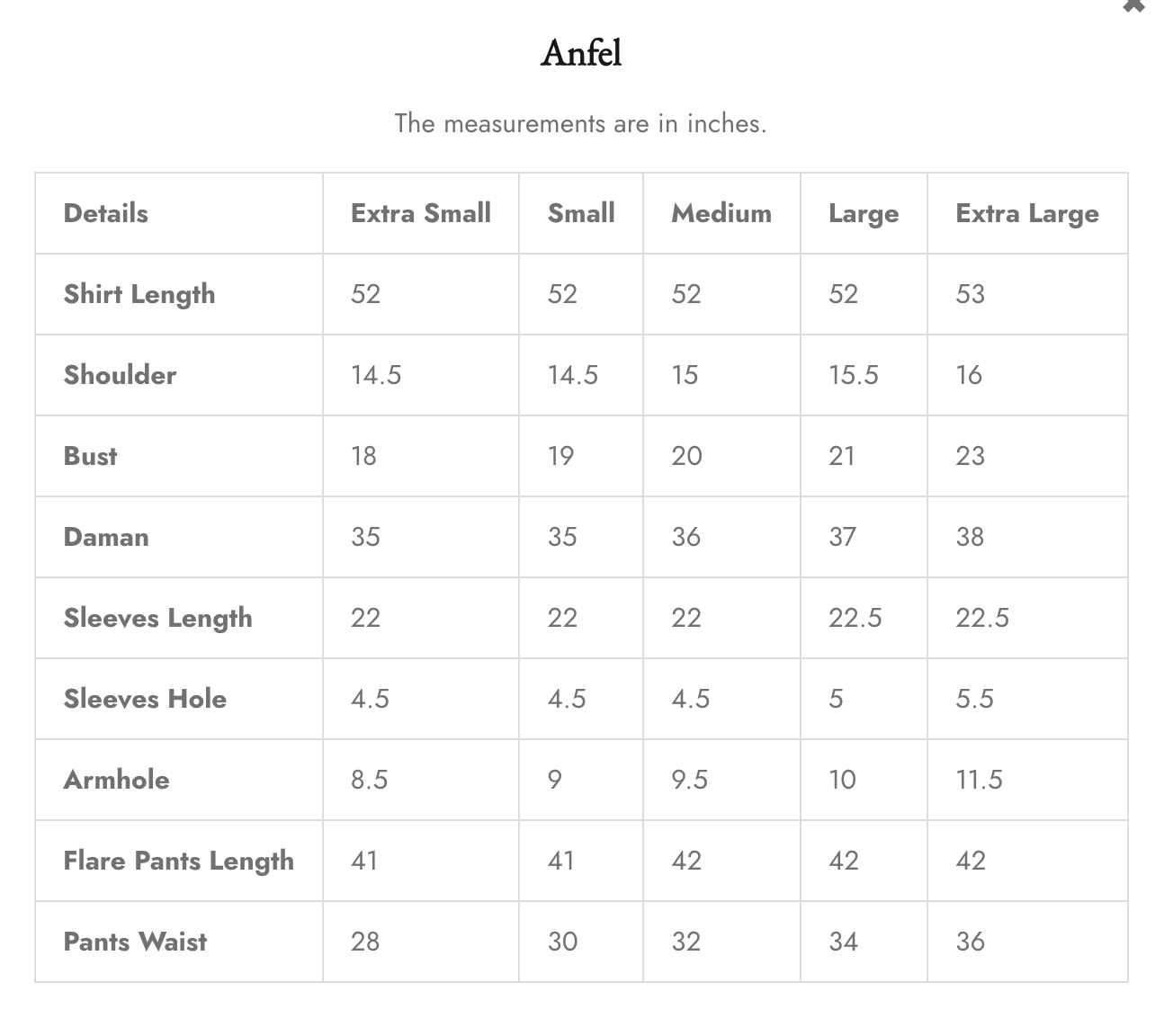Image resolution: width=1164 pixels, height=1036 pixels.
Task: Select the Extra Small column header
Action: pos(421,213)
